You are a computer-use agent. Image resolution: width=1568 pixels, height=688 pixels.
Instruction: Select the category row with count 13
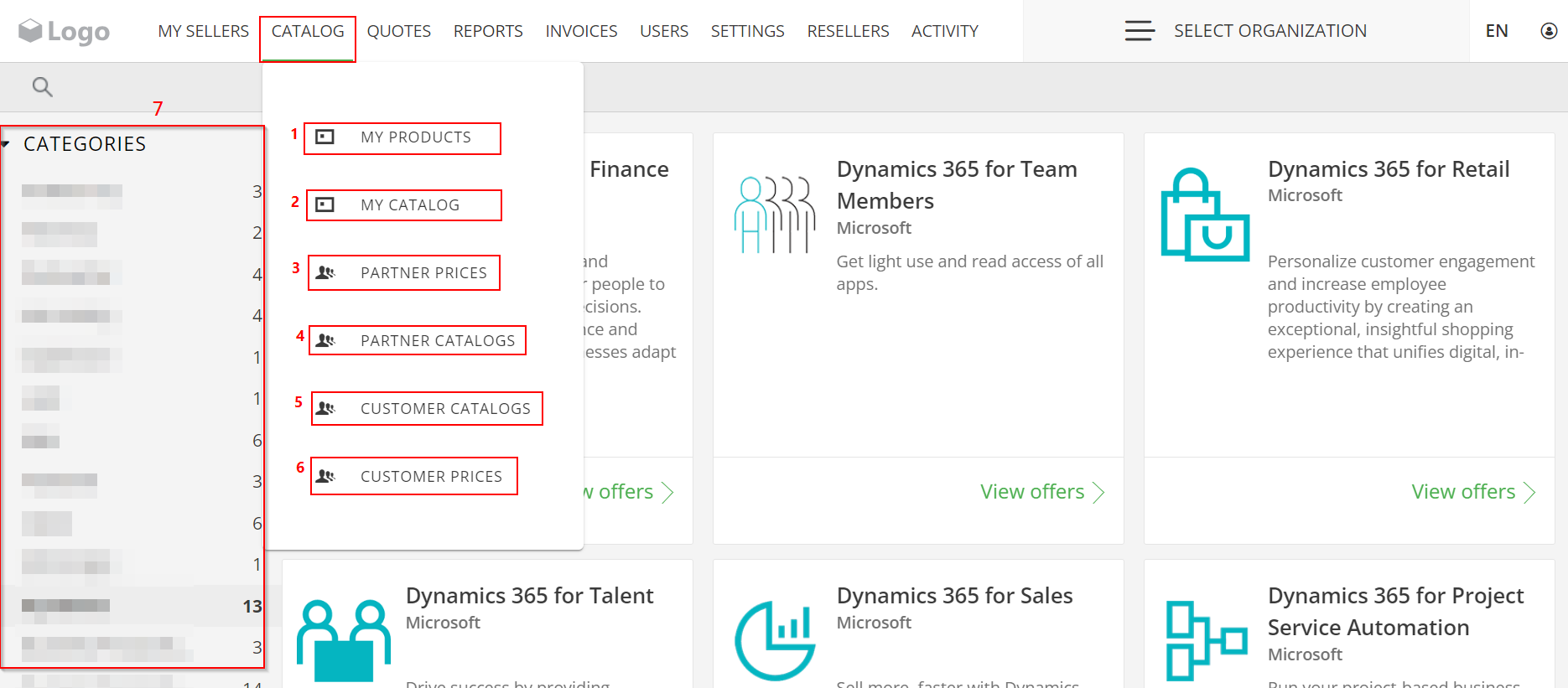click(132, 606)
